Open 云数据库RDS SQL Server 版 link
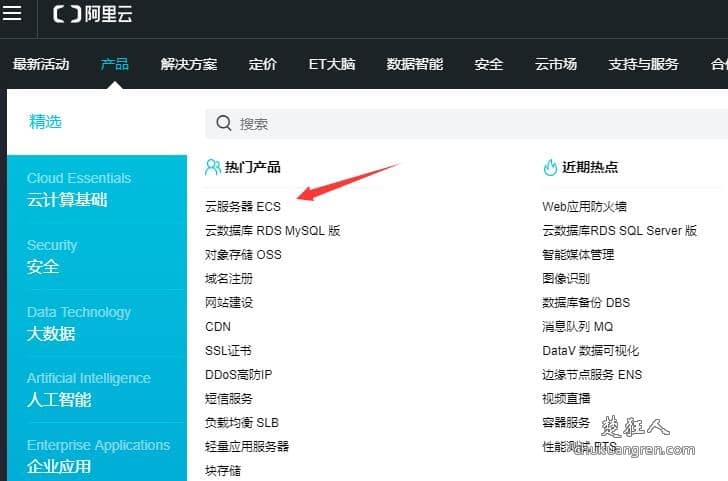The image size is (728, 481). click(620, 231)
